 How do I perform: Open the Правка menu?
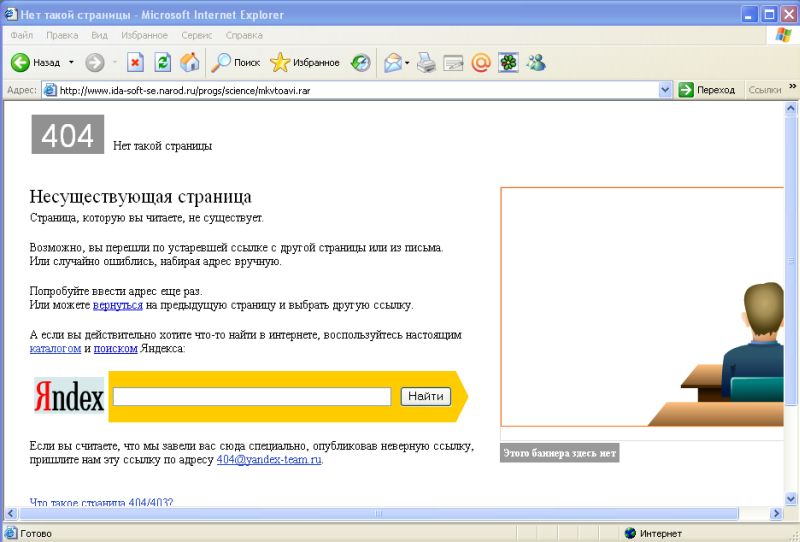coord(62,35)
